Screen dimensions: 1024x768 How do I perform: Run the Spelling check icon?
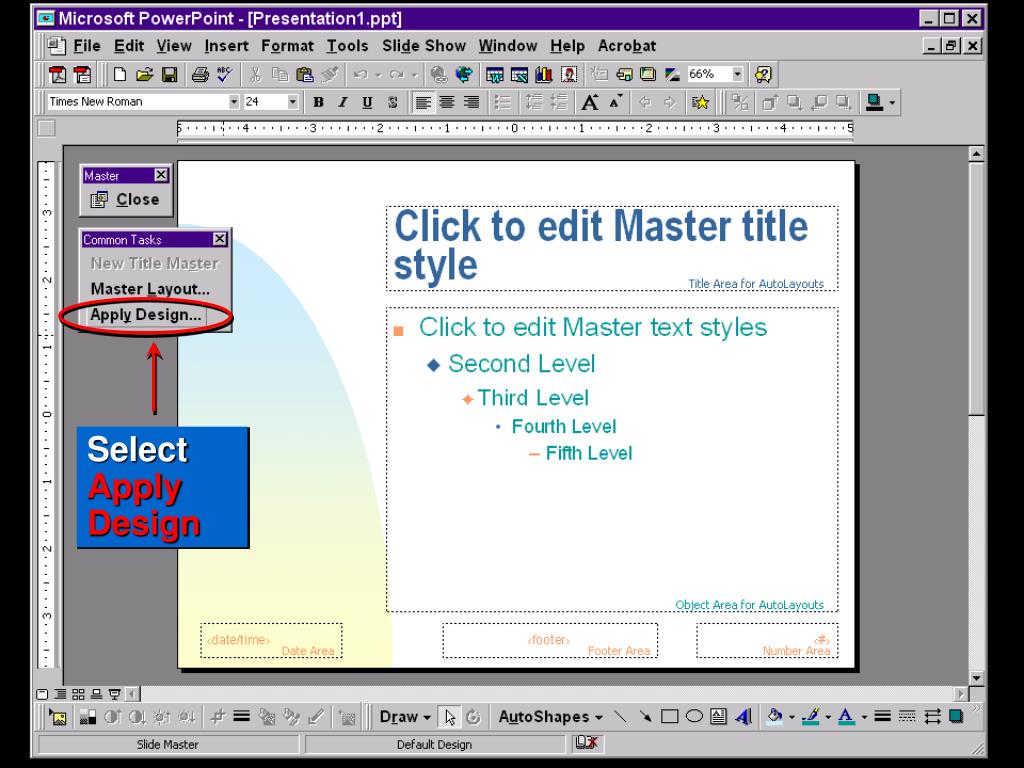[x=224, y=74]
